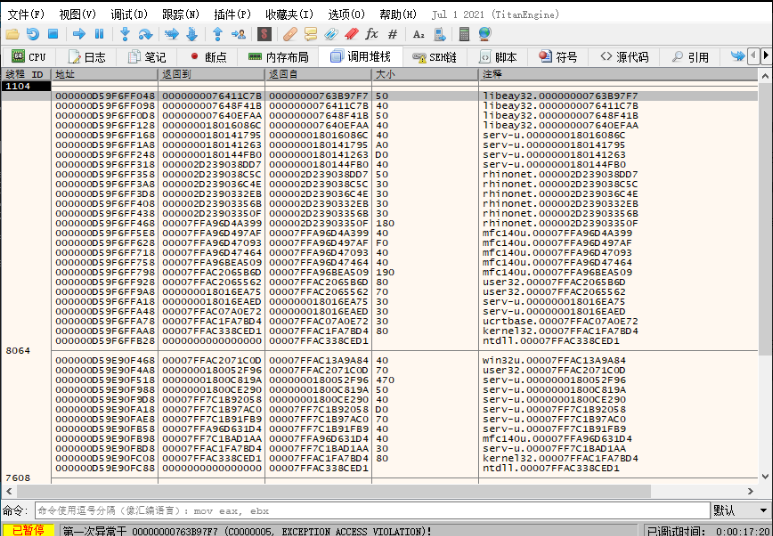
Task: Run to user code icon
Action: point(239,34)
